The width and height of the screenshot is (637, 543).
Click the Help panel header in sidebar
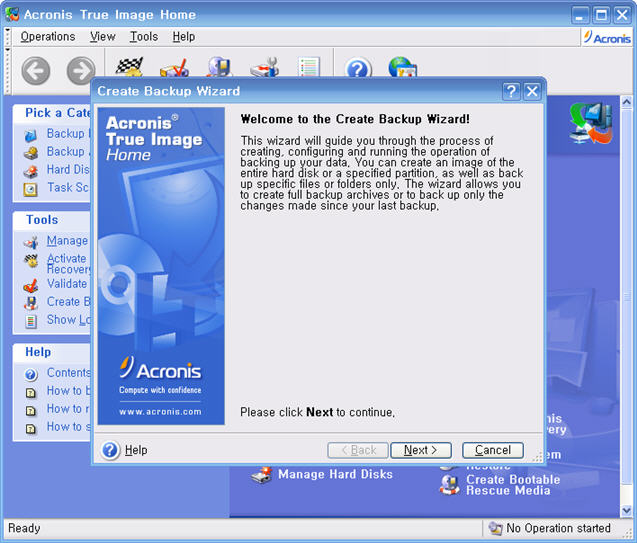click(38, 352)
